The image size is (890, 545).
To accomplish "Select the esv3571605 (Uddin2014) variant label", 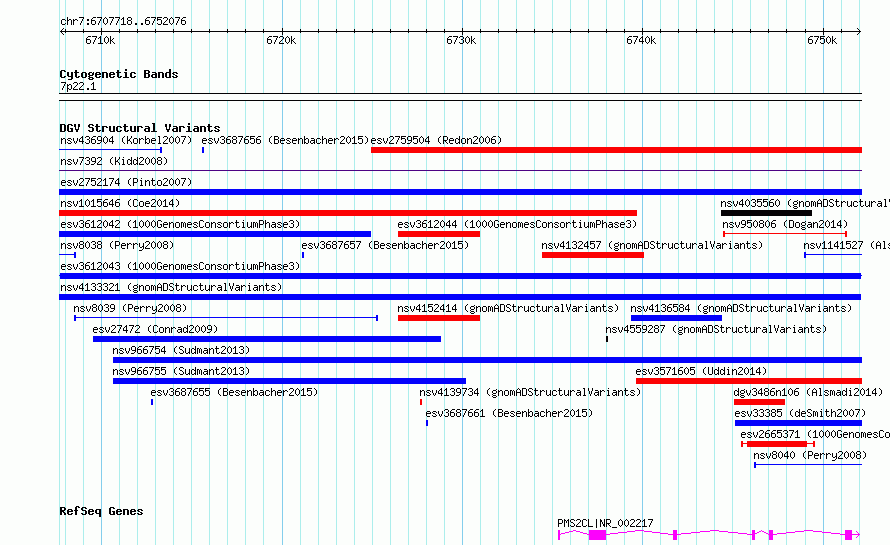I will coord(701,371).
